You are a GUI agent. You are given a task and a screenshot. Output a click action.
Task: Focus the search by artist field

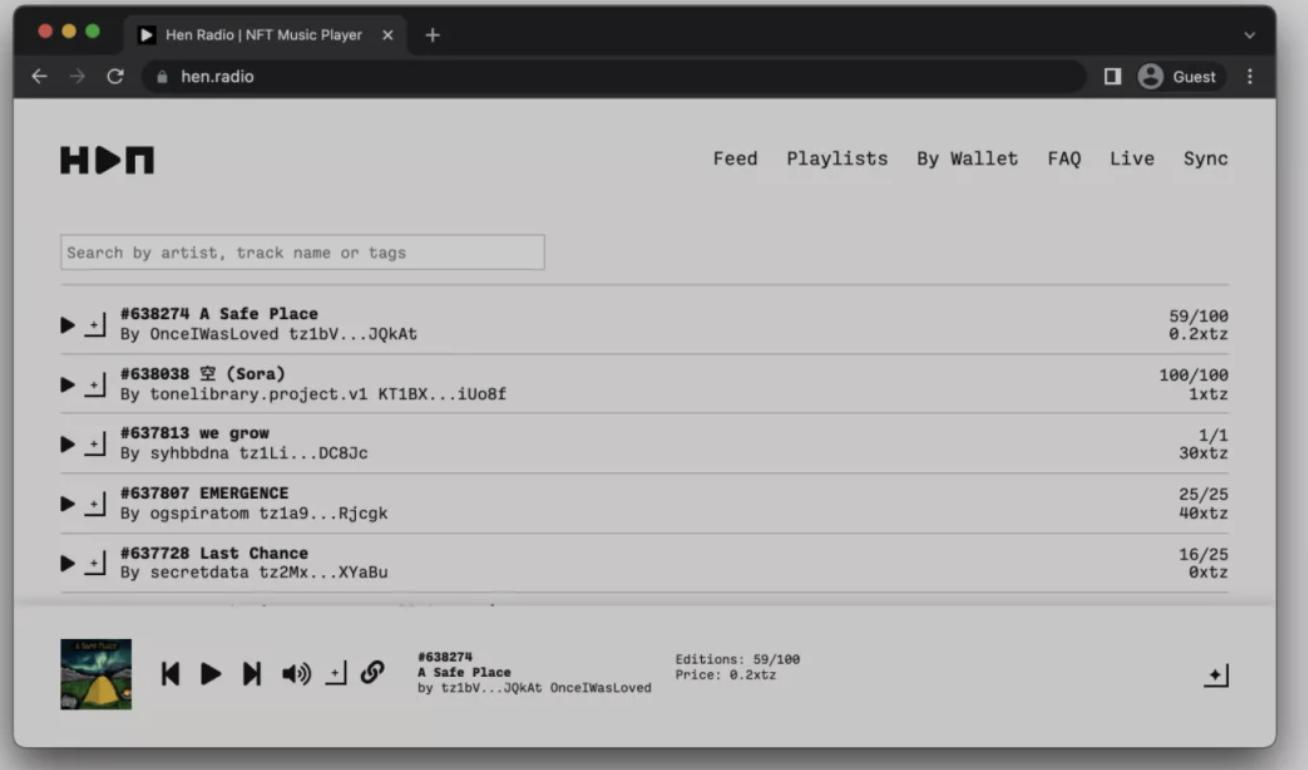tap(302, 253)
